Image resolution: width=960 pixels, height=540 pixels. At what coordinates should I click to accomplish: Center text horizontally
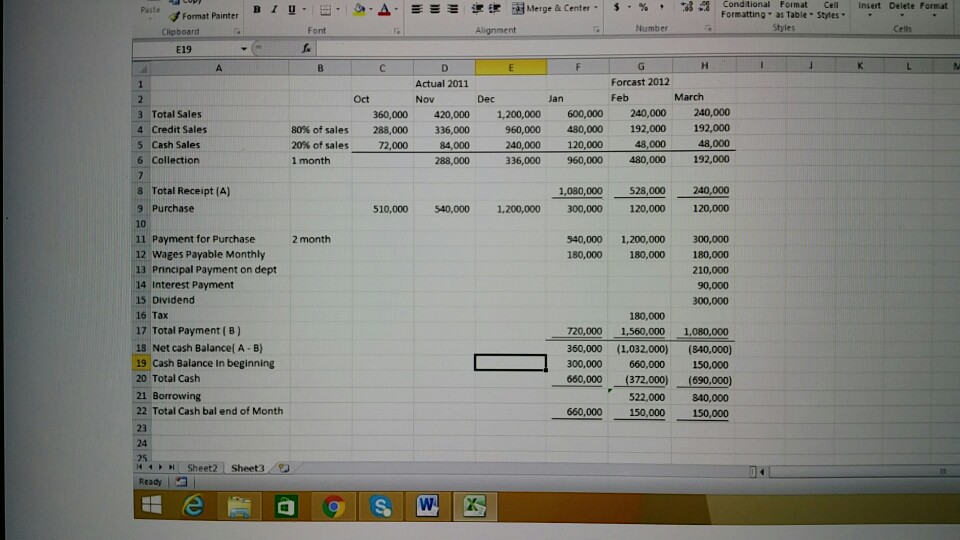435,9
